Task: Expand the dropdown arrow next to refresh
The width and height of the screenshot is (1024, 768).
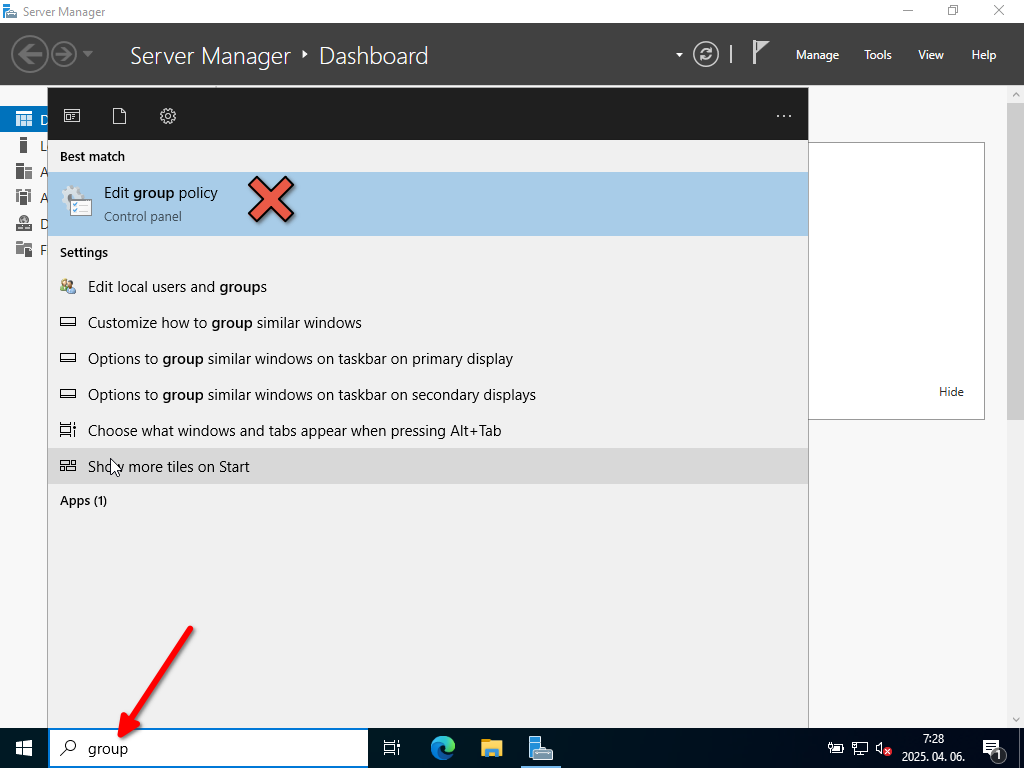Action: click(x=679, y=55)
